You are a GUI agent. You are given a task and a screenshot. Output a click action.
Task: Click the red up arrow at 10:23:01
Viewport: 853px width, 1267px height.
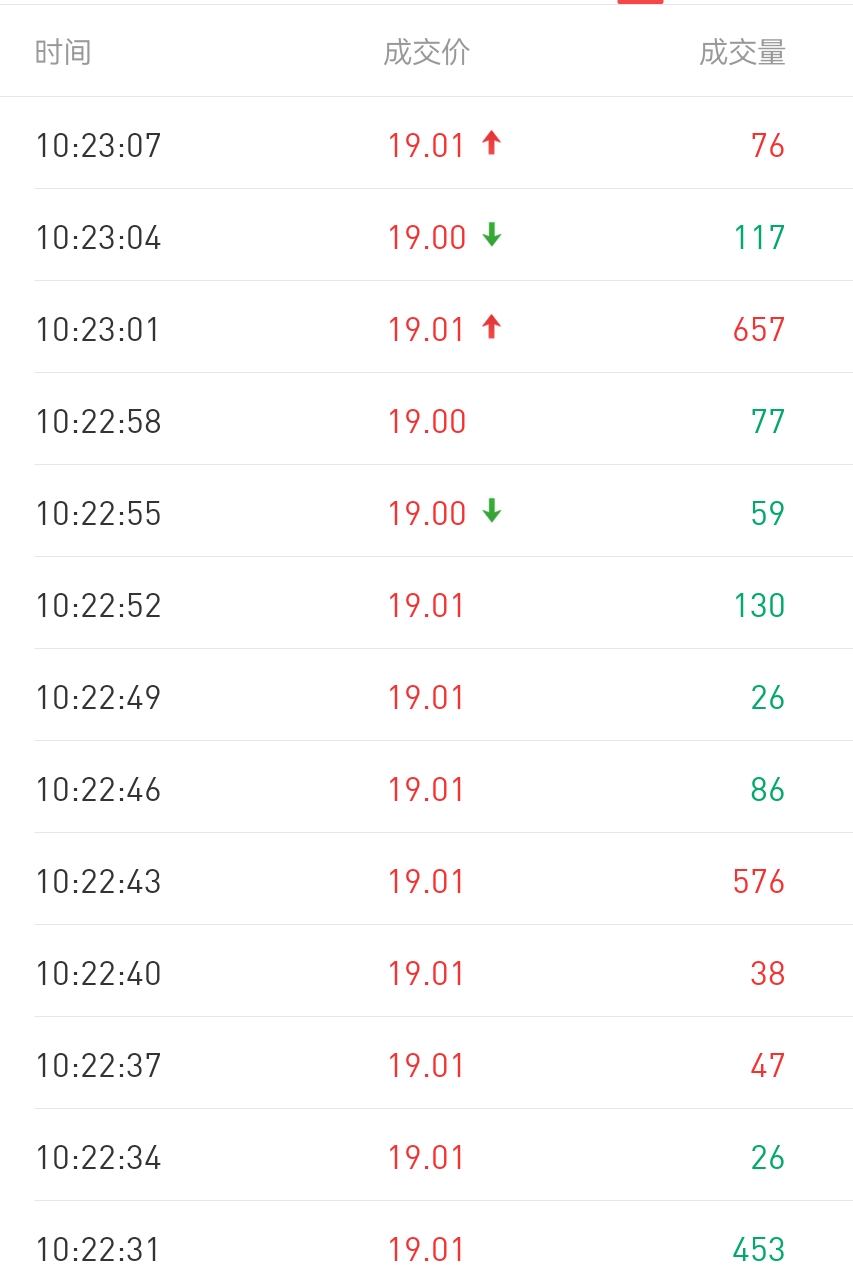click(x=490, y=328)
